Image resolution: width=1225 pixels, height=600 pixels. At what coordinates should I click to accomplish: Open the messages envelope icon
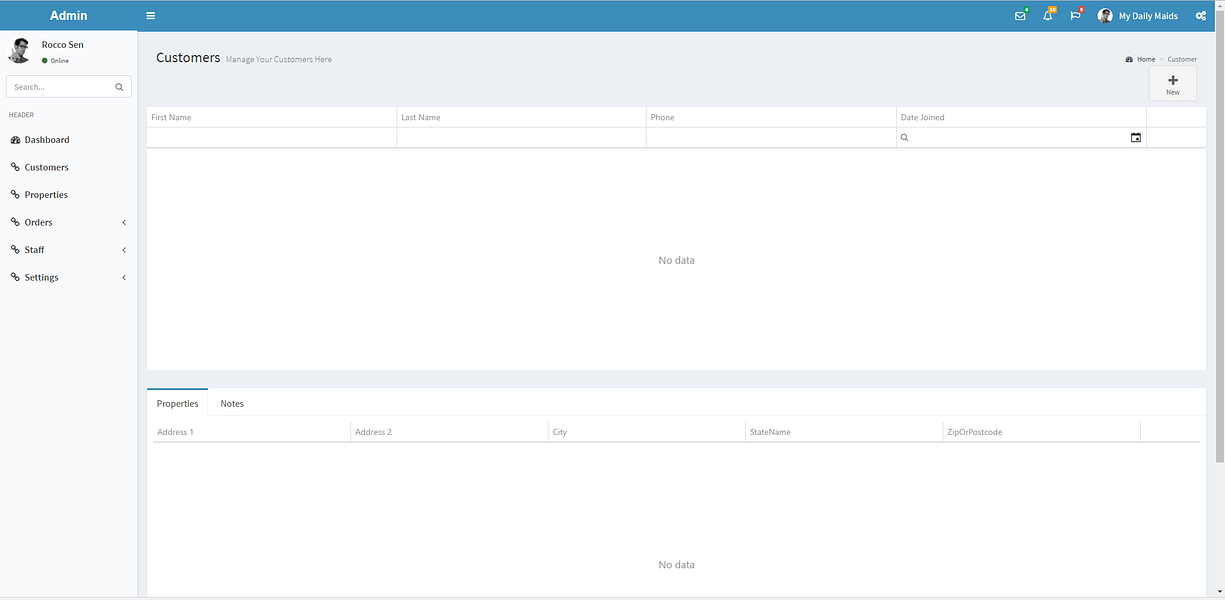(x=1020, y=16)
